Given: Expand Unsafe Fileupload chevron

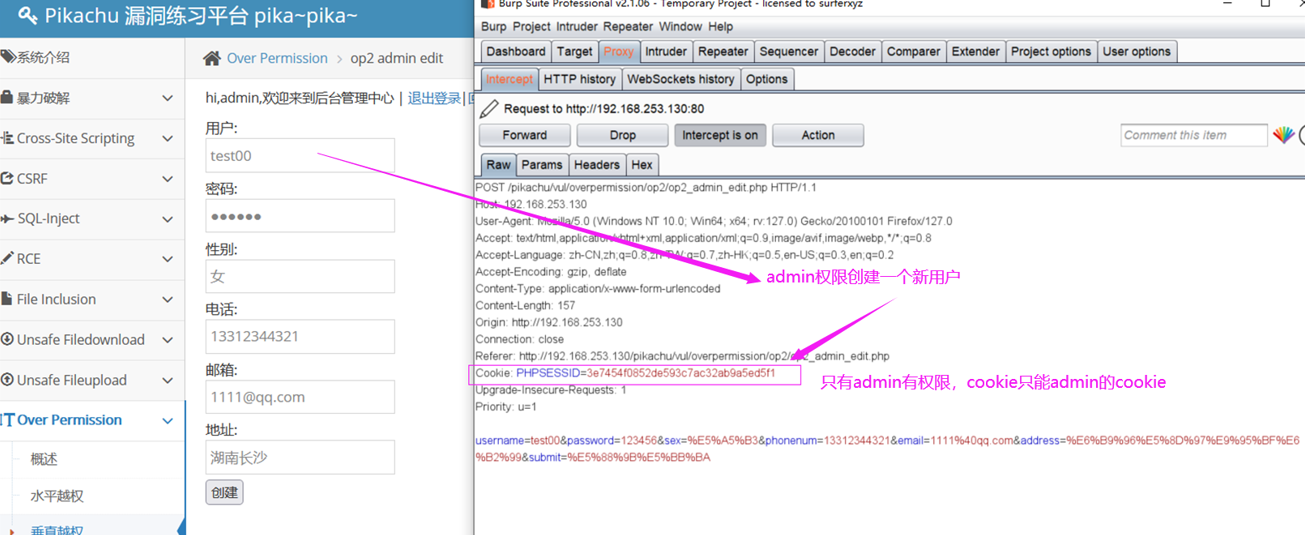Looking at the screenshot, I should pyautogui.click(x=167, y=380).
